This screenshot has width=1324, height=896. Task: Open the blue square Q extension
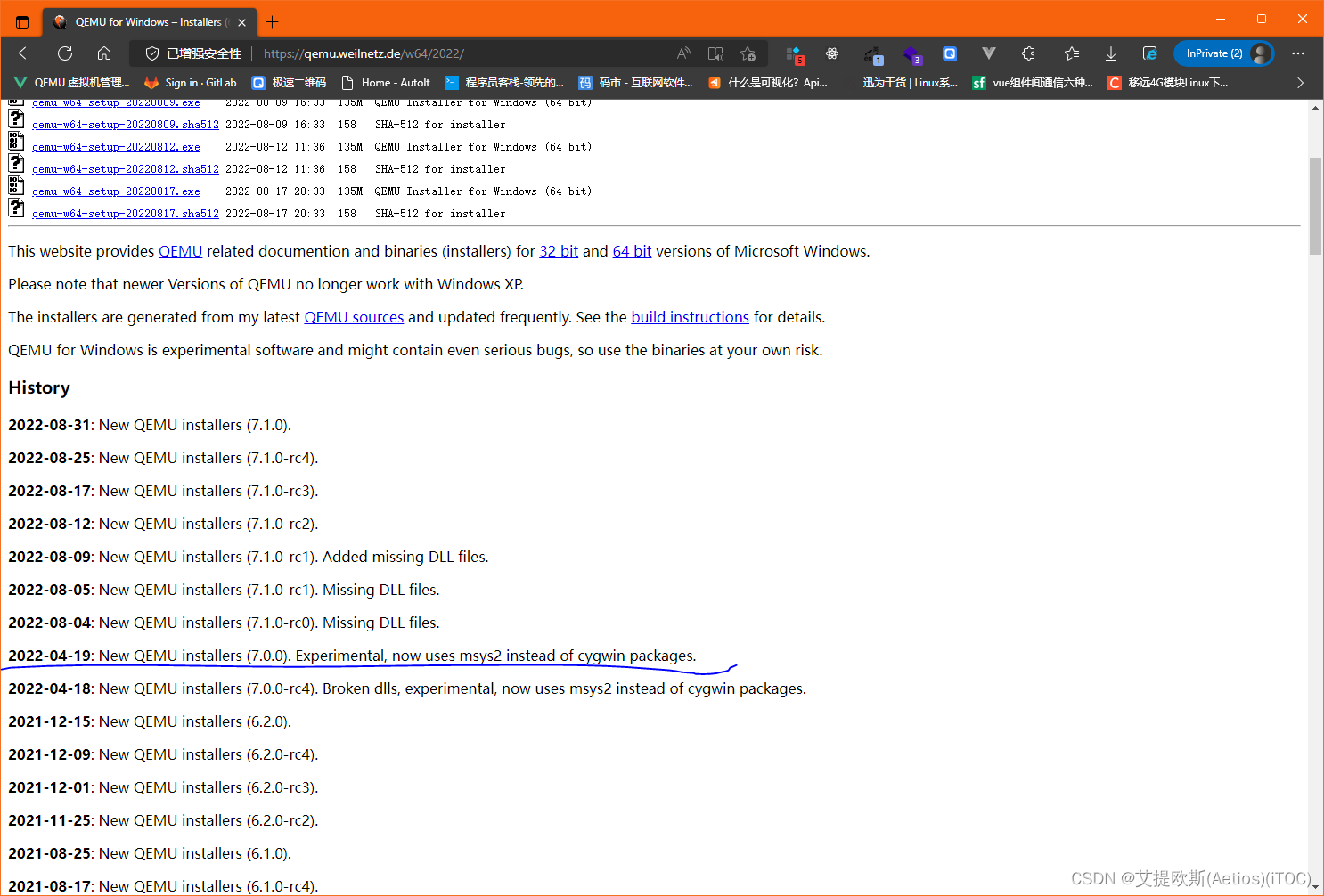pos(950,53)
